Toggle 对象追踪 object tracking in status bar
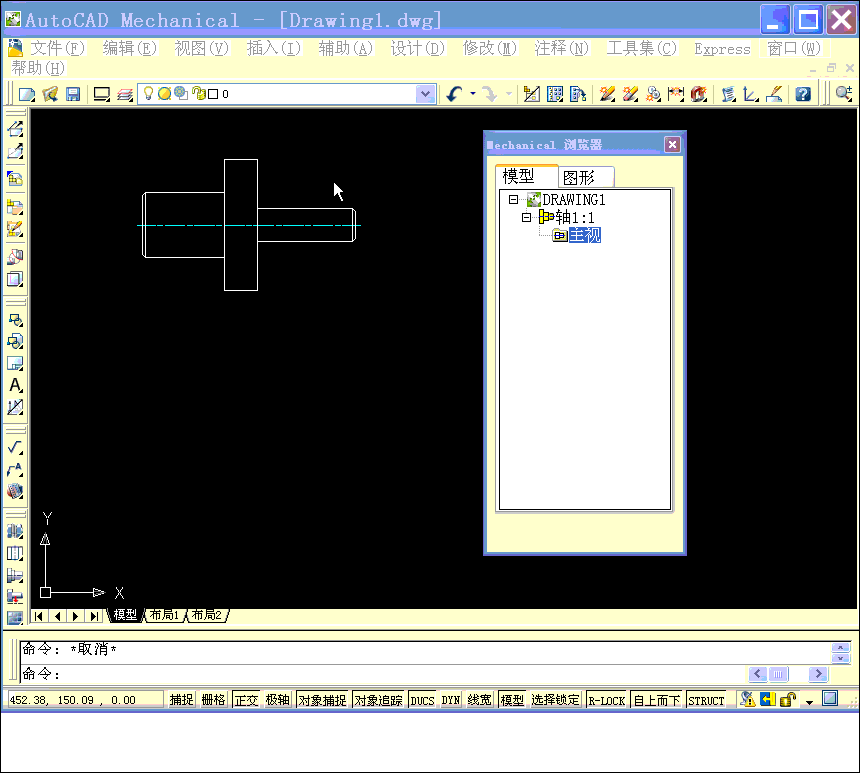 pos(378,700)
